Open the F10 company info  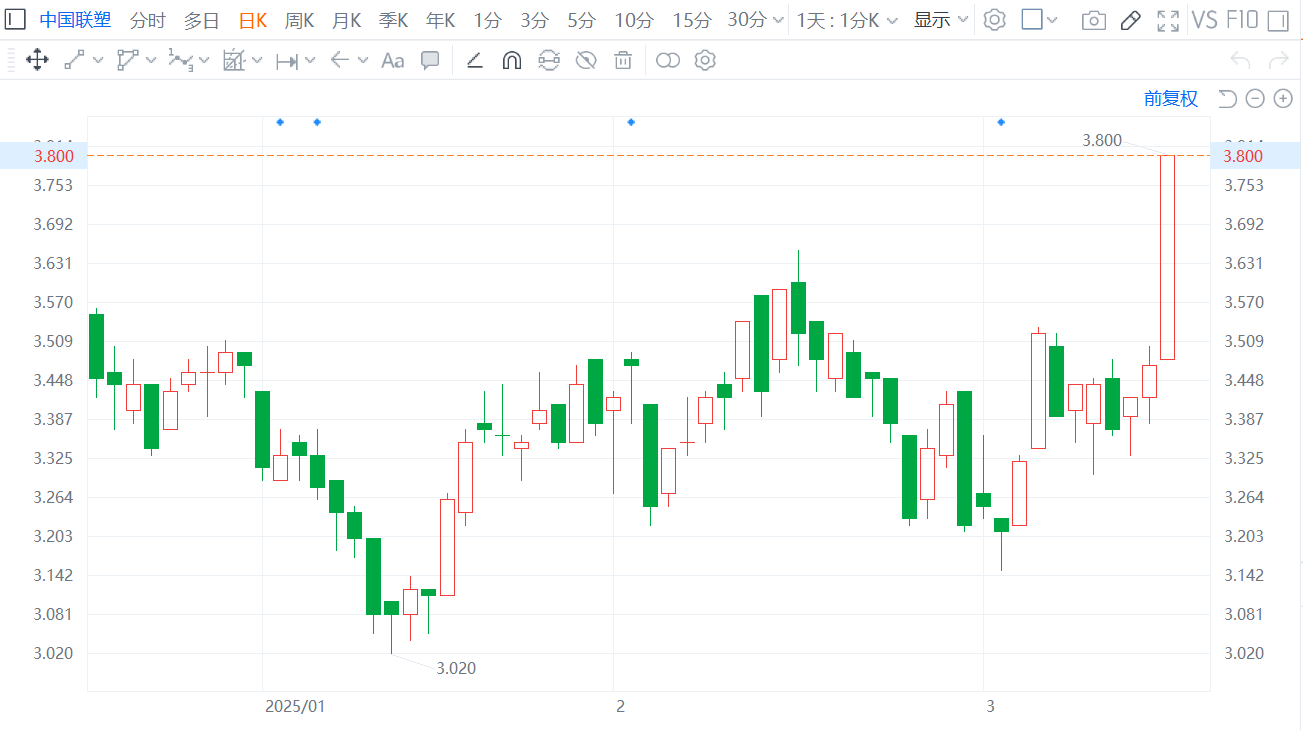(1240, 20)
